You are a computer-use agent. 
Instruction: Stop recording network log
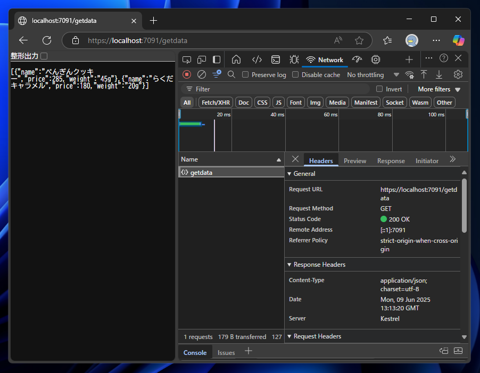tap(187, 75)
